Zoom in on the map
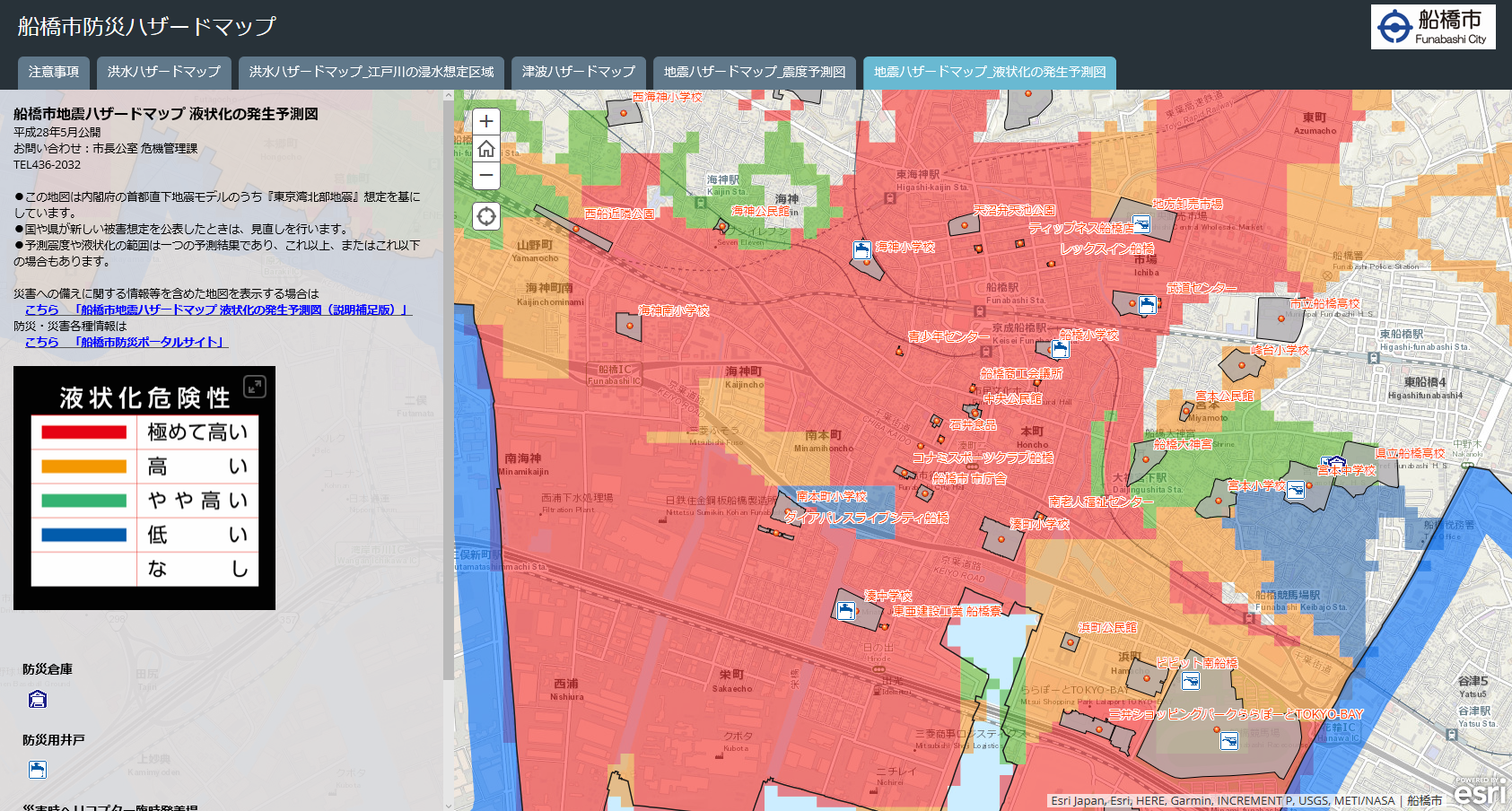 [486, 121]
